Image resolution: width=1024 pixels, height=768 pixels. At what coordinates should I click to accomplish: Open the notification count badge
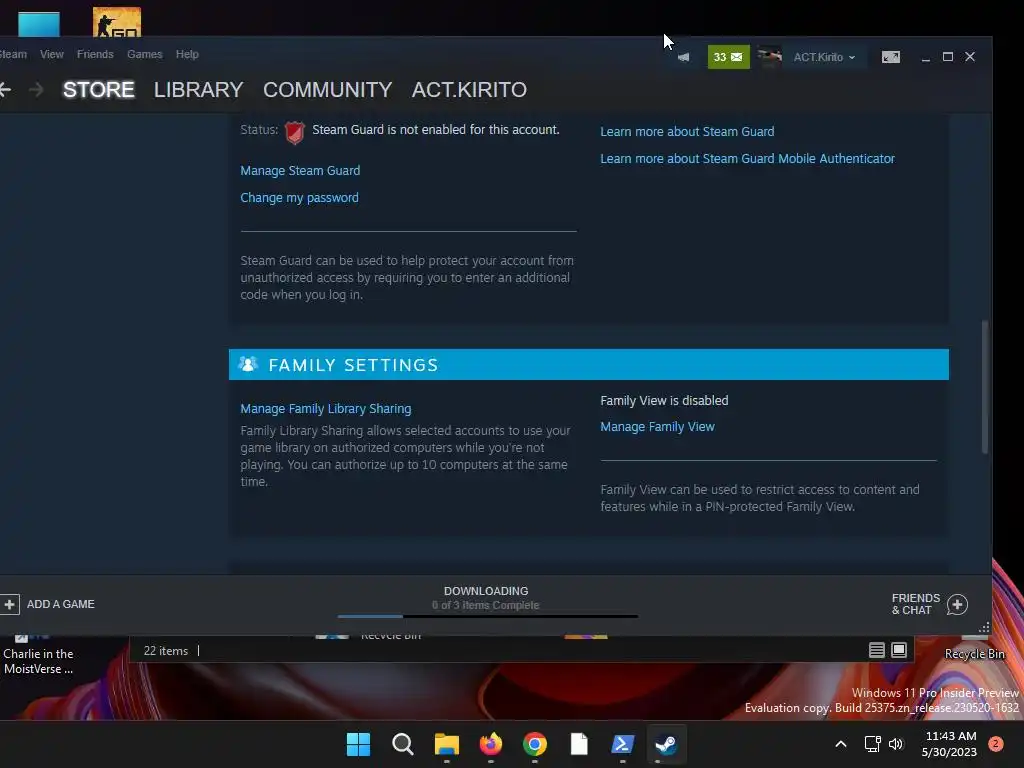996,744
